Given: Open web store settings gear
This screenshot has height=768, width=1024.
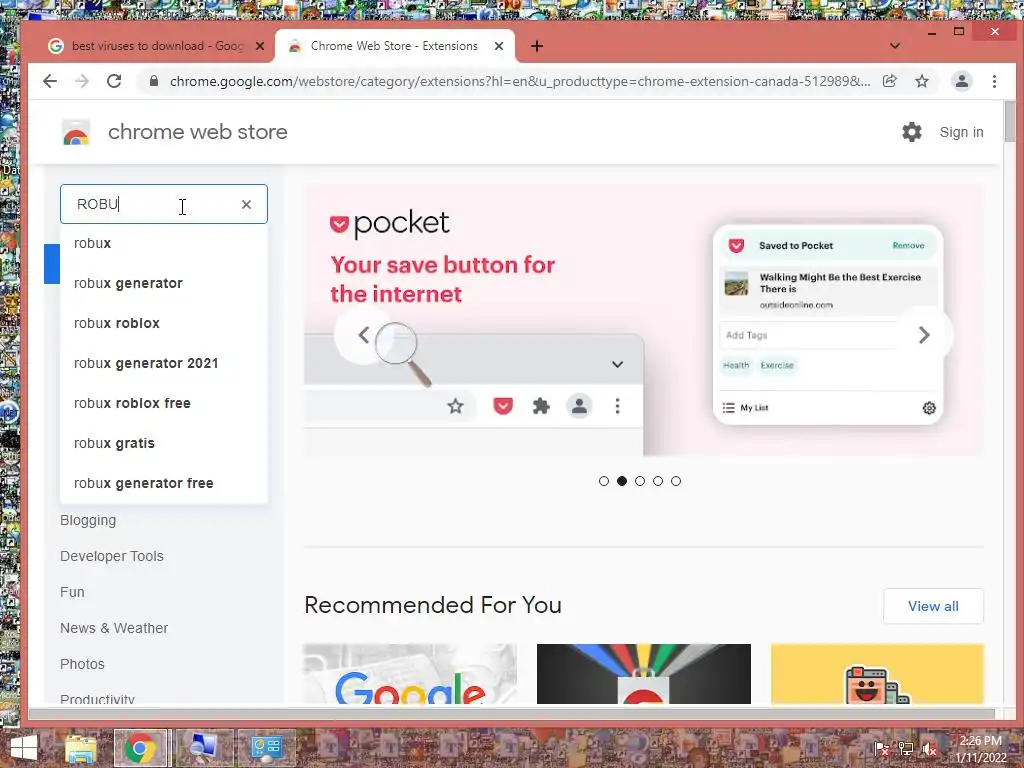Looking at the screenshot, I should click(912, 132).
